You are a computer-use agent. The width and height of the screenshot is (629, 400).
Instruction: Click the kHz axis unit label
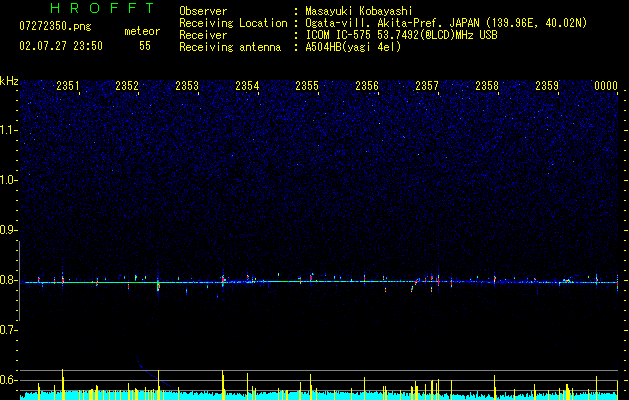(x=9, y=81)
